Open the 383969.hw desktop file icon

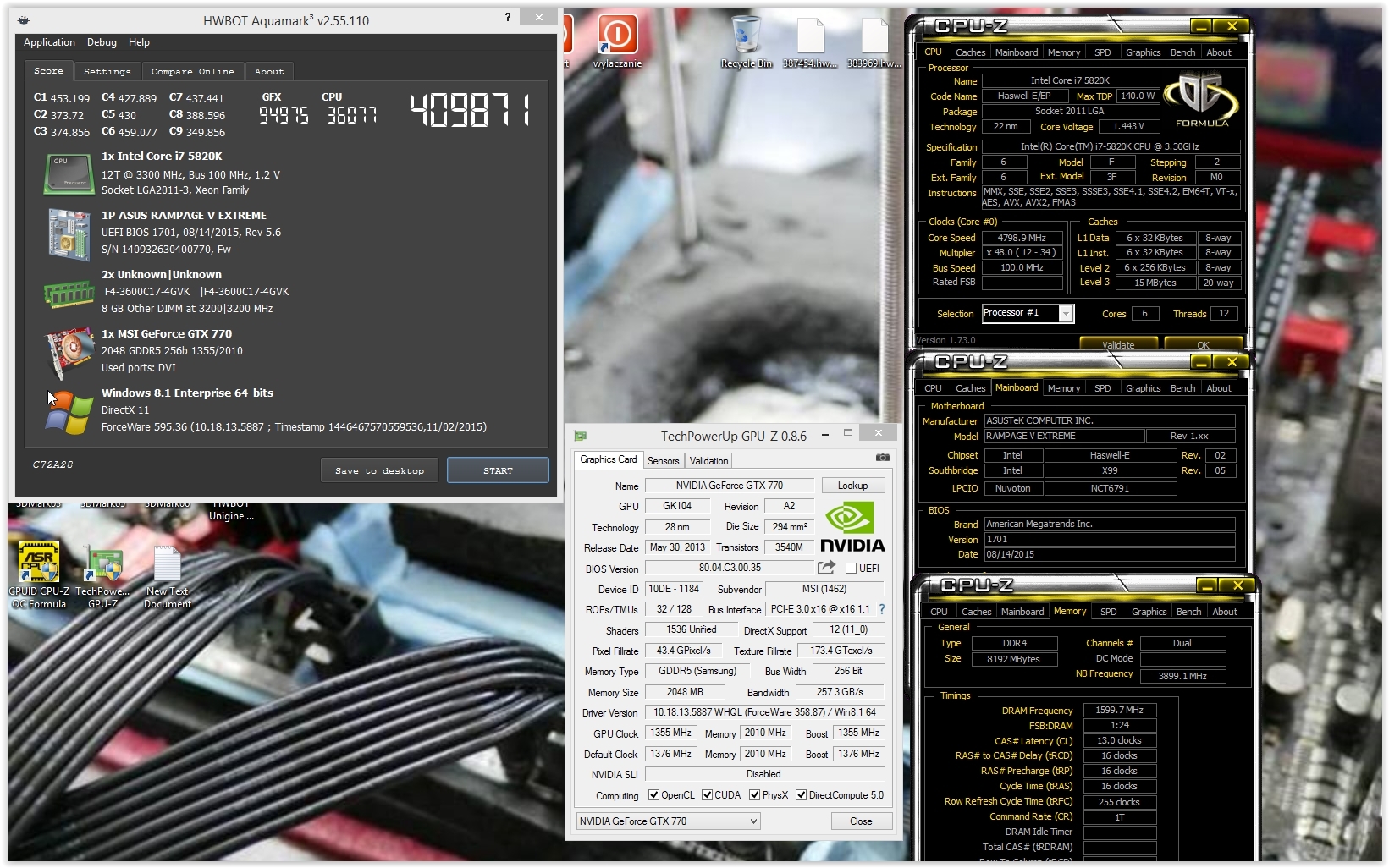tap(874, 41)
